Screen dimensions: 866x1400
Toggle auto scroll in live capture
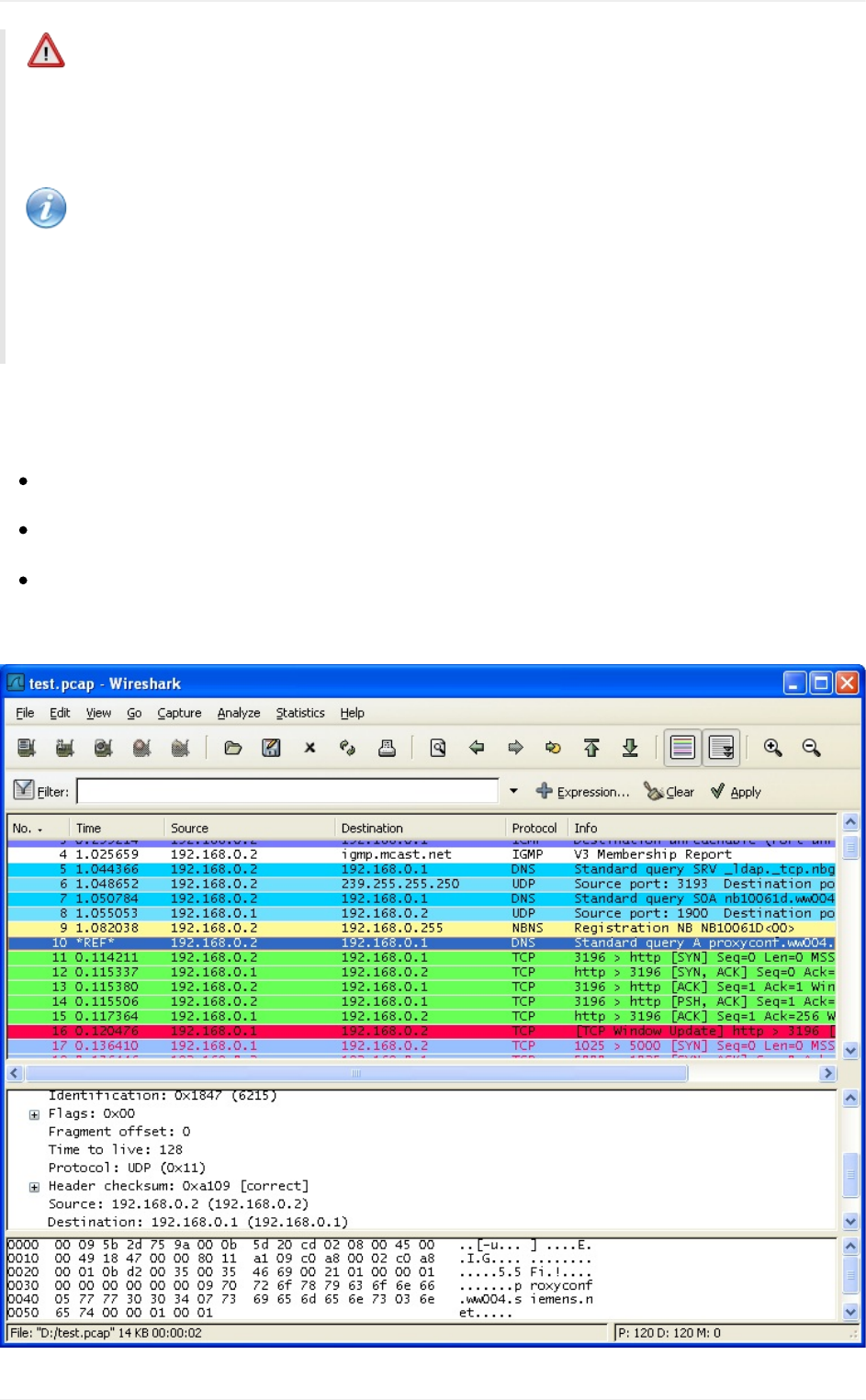tap(722, 748)
